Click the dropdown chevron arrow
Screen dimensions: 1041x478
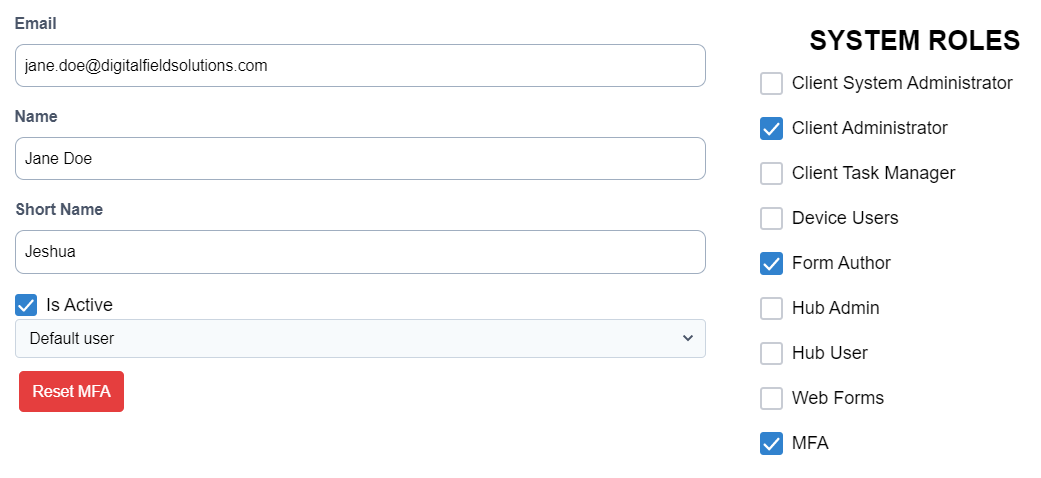click(x=688, y=338)
